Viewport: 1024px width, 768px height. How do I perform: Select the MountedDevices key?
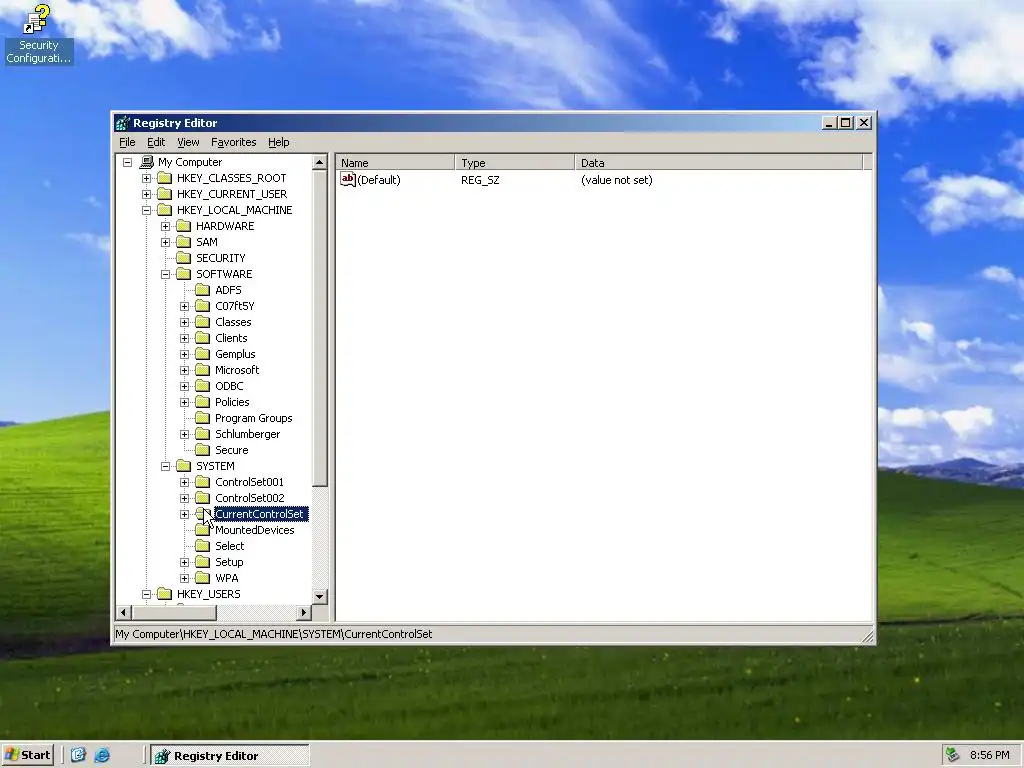click(x=254, y=530)
